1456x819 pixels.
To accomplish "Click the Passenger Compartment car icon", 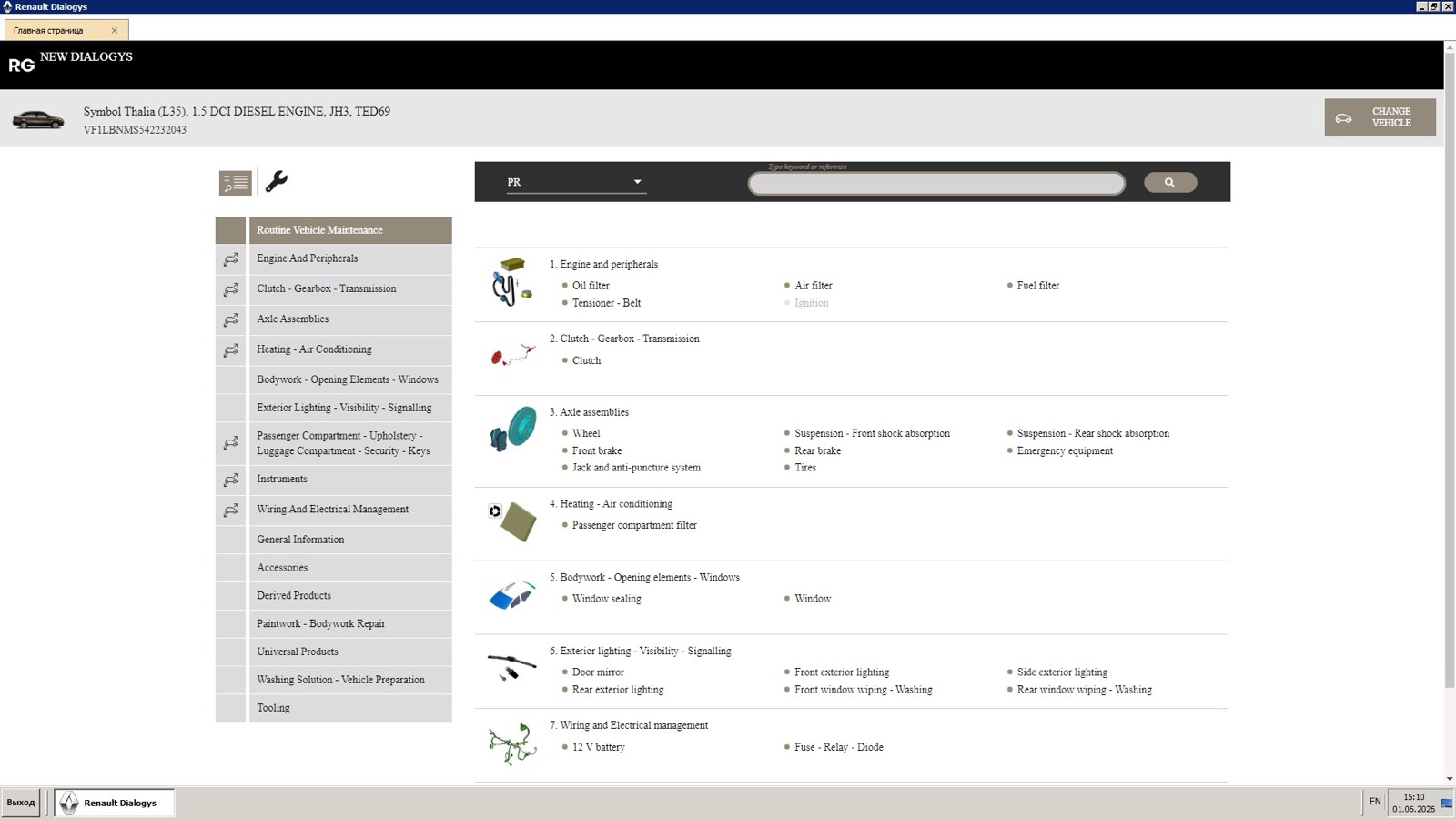I will (x=231, y=443).
